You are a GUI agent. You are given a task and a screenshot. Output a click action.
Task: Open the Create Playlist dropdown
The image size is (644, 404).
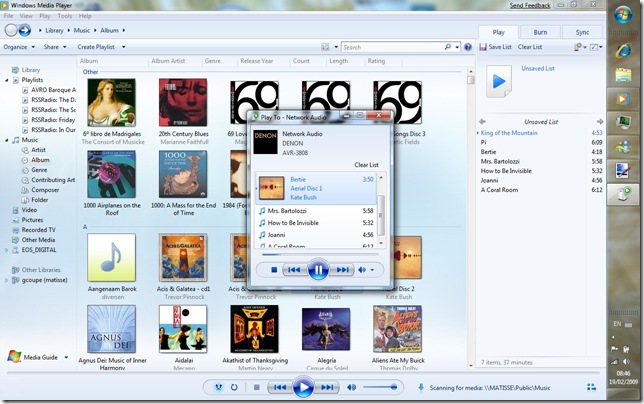click(x=101, y=47)
